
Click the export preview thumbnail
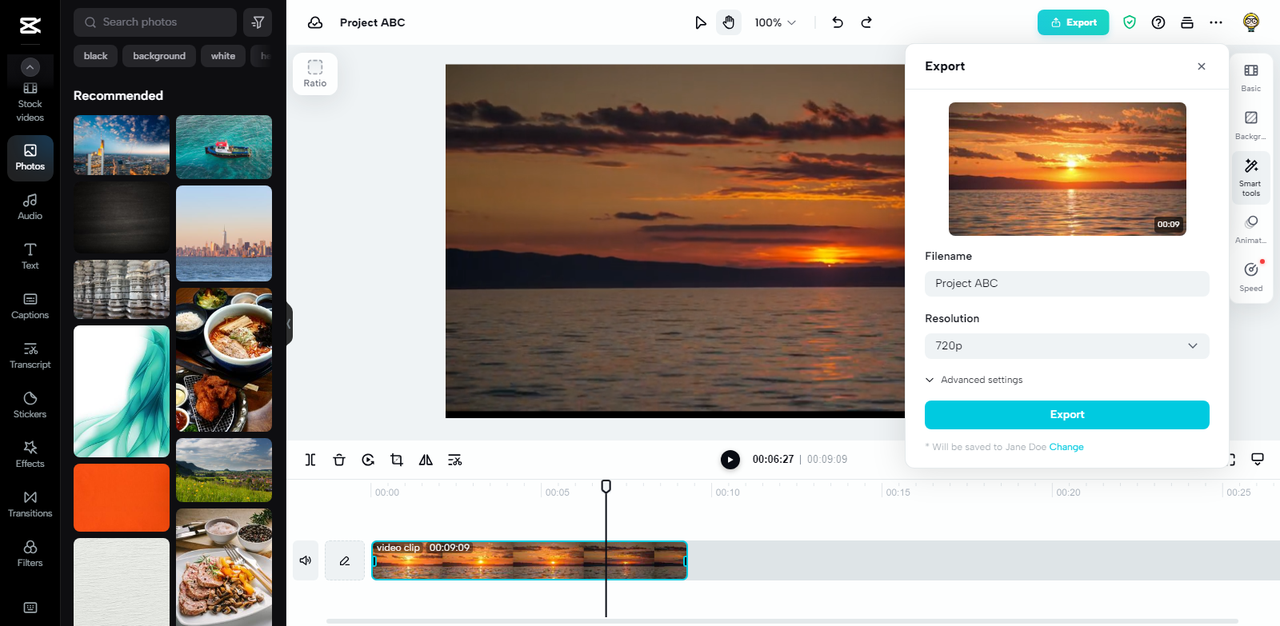point(1067,169)
